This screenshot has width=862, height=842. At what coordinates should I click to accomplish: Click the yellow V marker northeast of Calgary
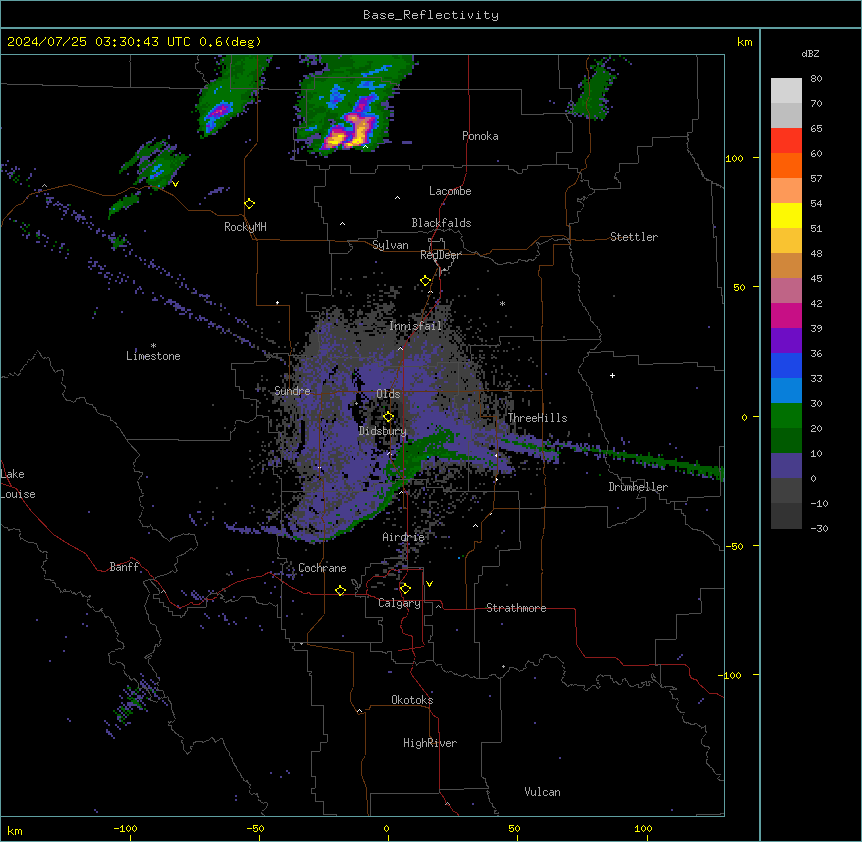point(429,584)
